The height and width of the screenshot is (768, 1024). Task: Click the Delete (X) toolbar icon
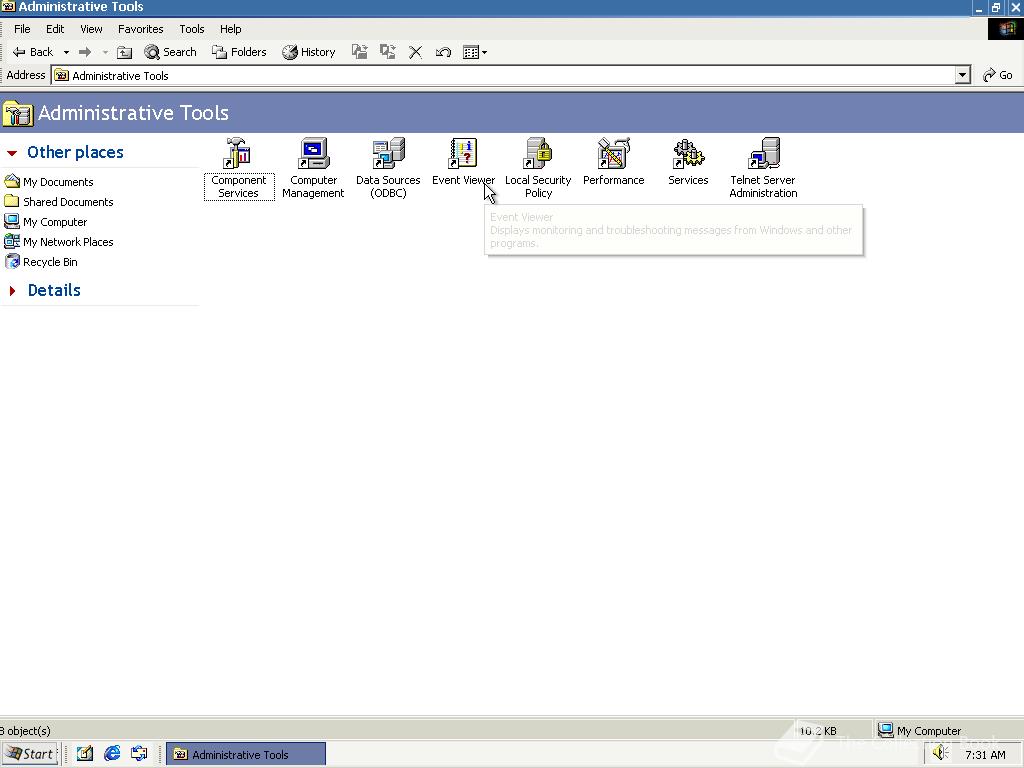pos(415,52)
